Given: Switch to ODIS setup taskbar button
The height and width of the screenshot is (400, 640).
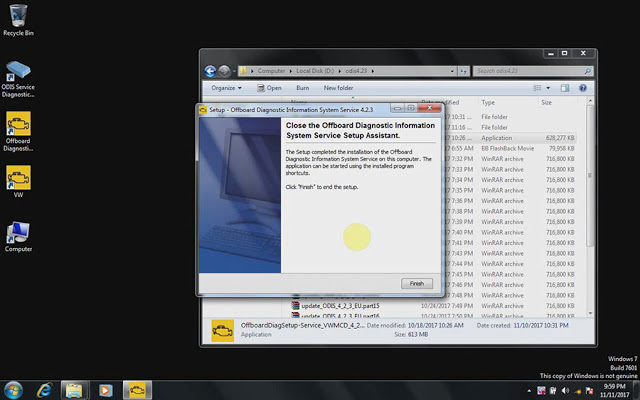Looking at the screenshot, I should point(137,390).
